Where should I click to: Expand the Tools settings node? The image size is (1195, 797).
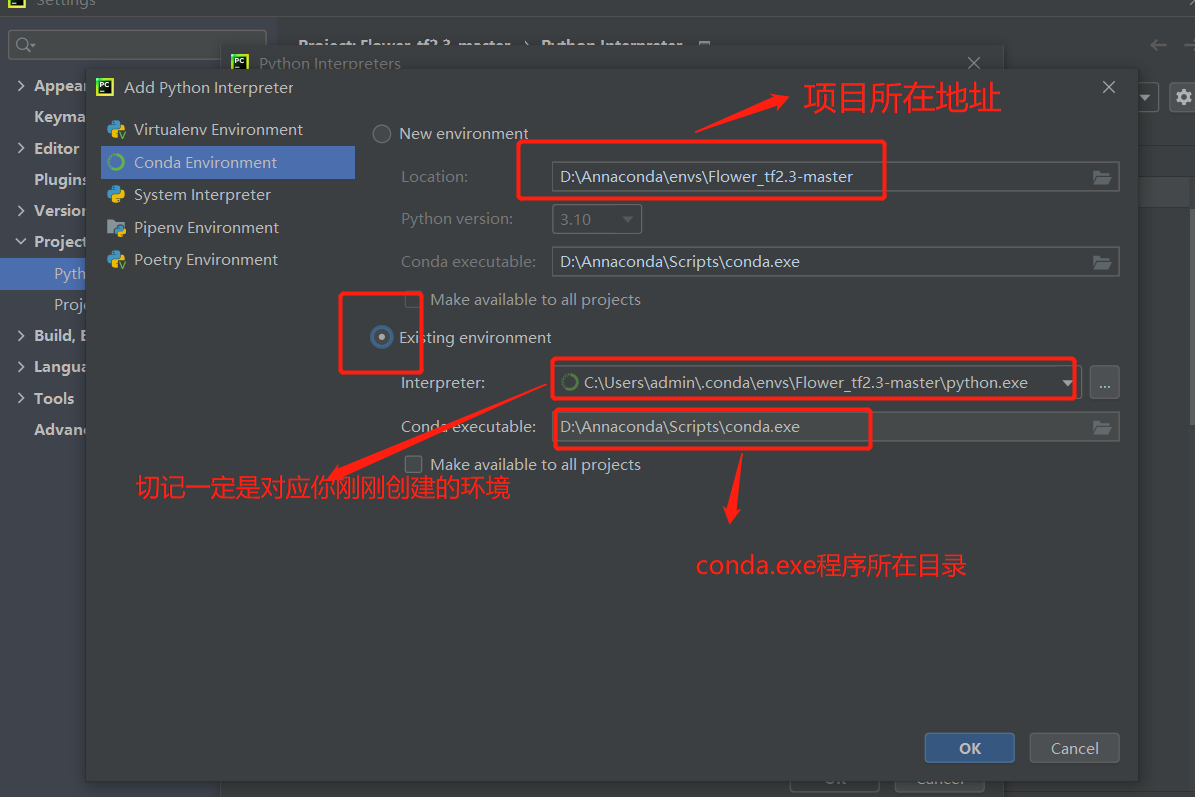(x=21, y=398)
